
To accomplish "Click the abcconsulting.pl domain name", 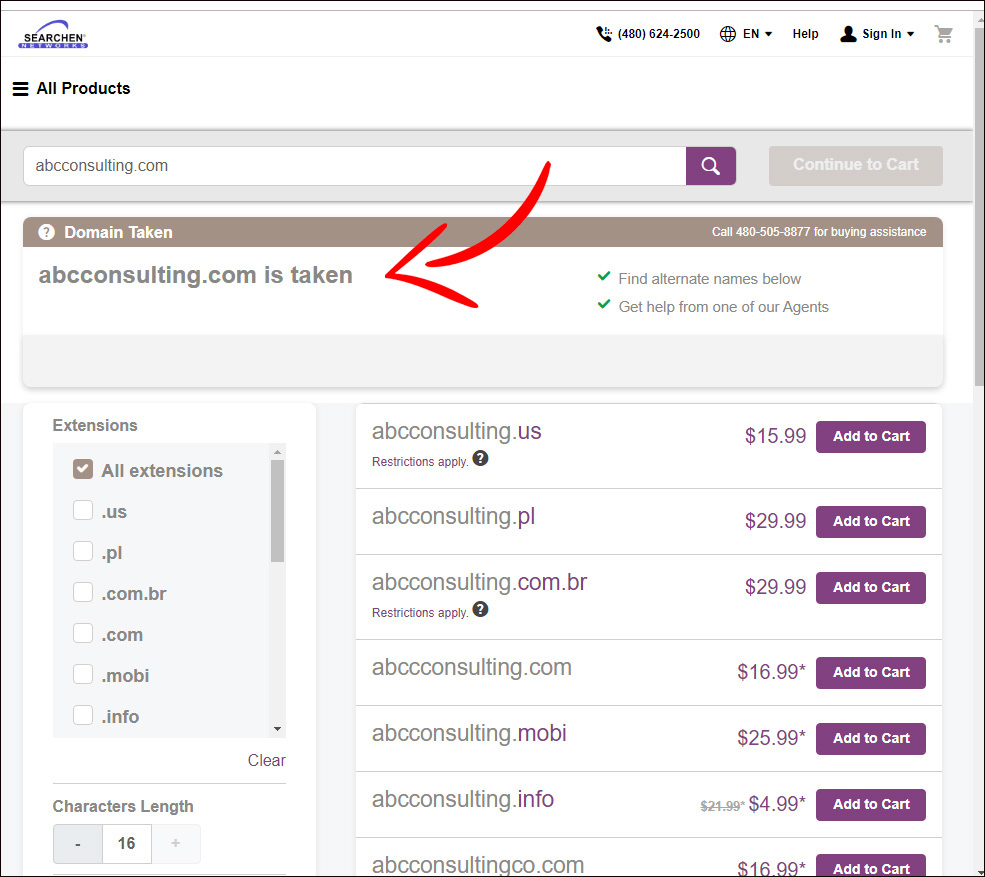I will point(453,516).
